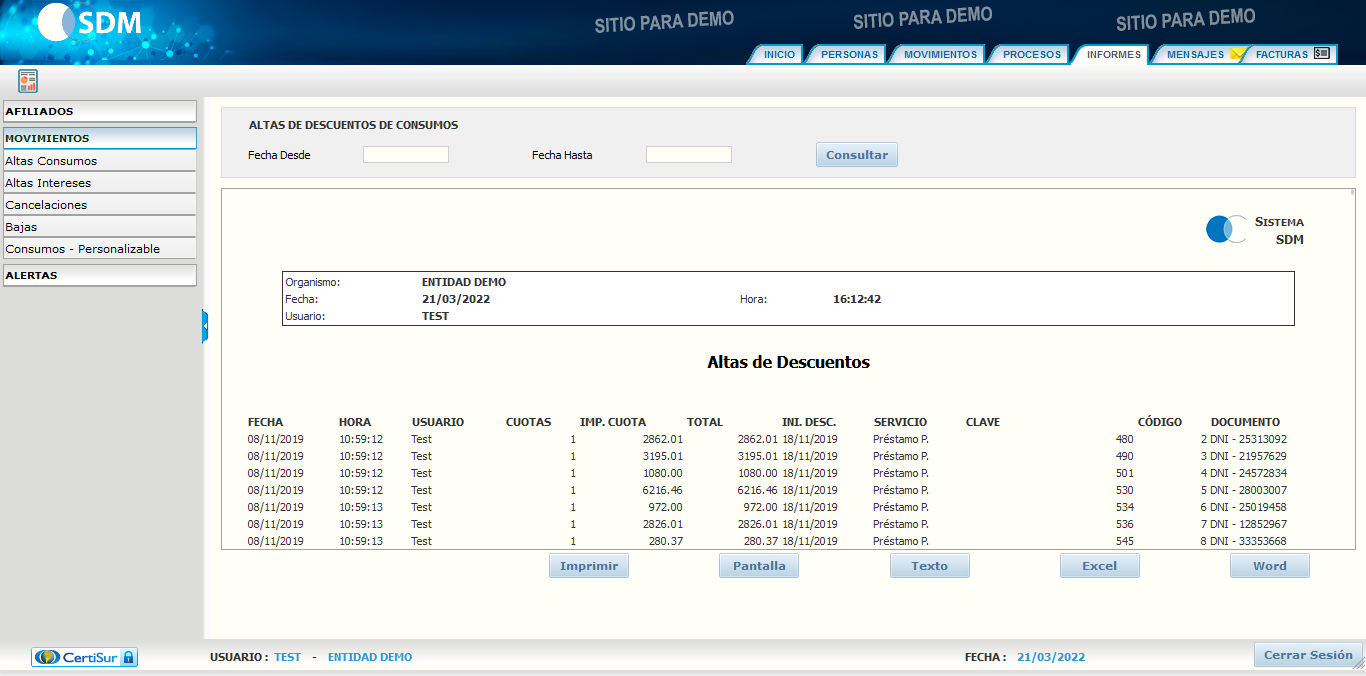Click document cell 3 DNI - 21957629
The height and width of the screenshot is (676, 1366).
1244,456
